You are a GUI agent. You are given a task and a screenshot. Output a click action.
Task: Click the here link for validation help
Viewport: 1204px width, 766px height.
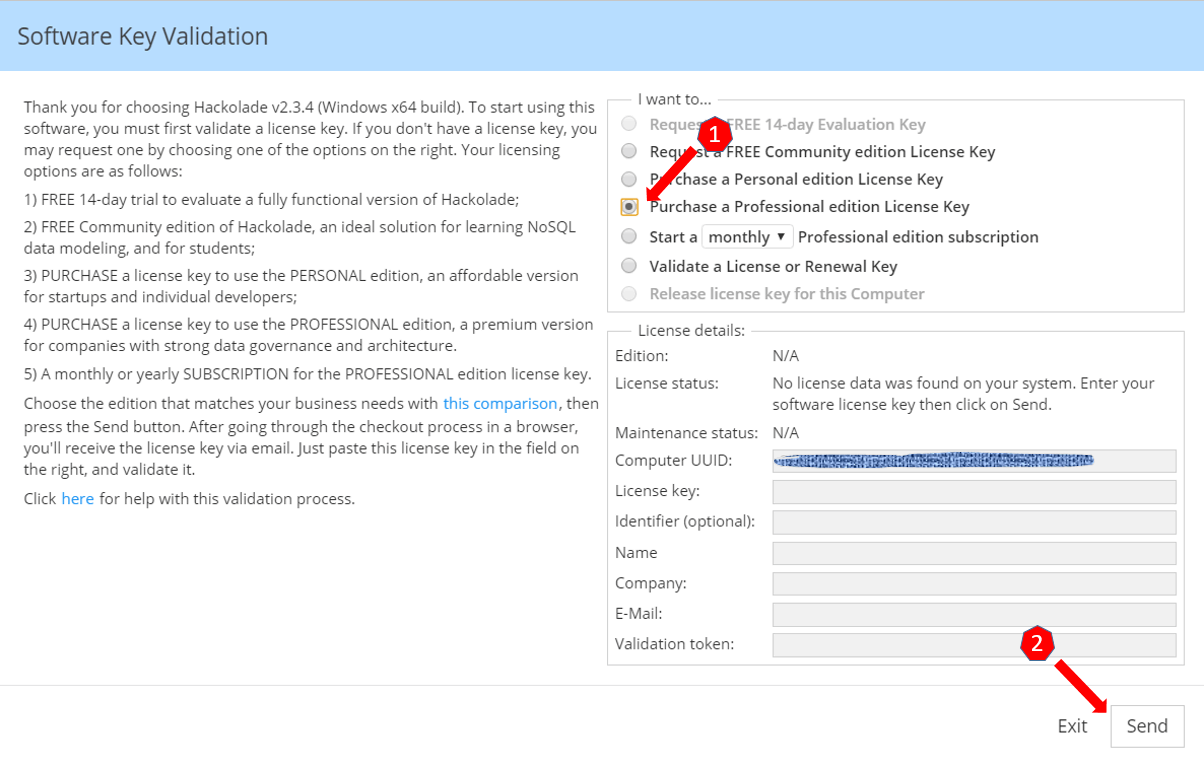point(78,498)
